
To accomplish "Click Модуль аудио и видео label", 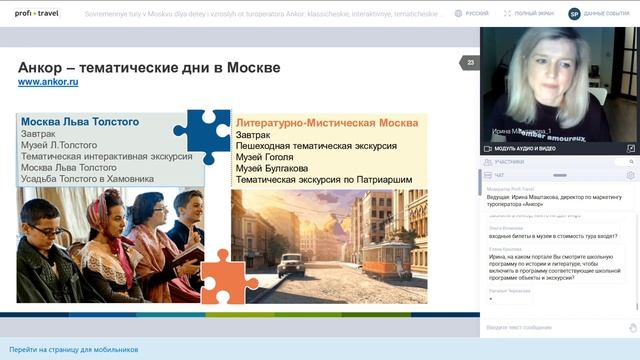I will 525,149.
